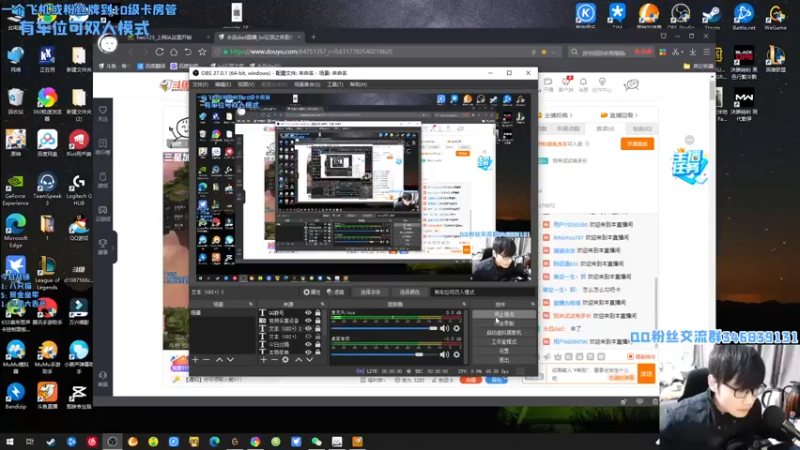Image resolution: width=800 pixels, height=450 pixels.
Task: Click the 选择字体 button
Action: coord(370,292)
